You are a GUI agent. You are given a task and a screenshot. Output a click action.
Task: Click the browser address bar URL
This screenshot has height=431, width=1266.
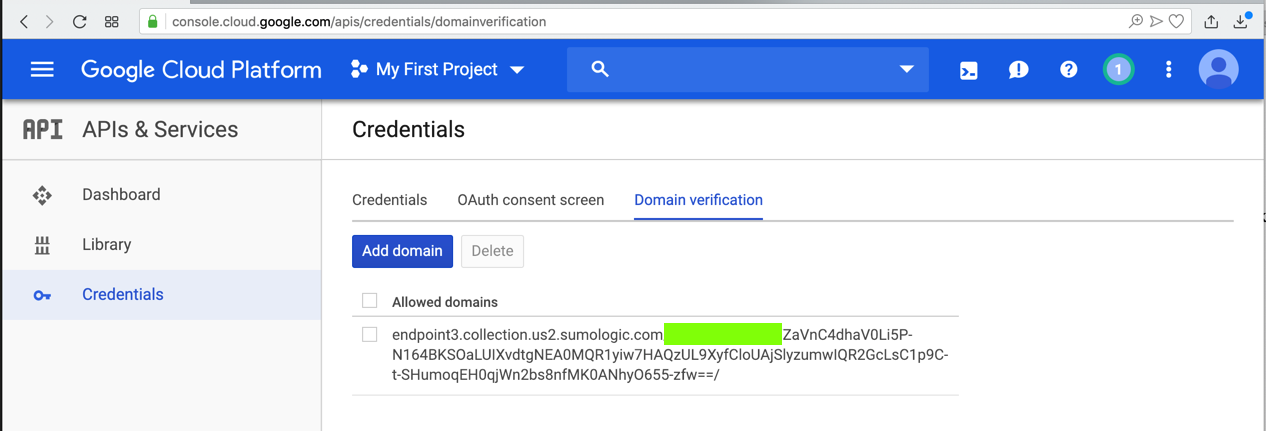(x=360, y=21)
